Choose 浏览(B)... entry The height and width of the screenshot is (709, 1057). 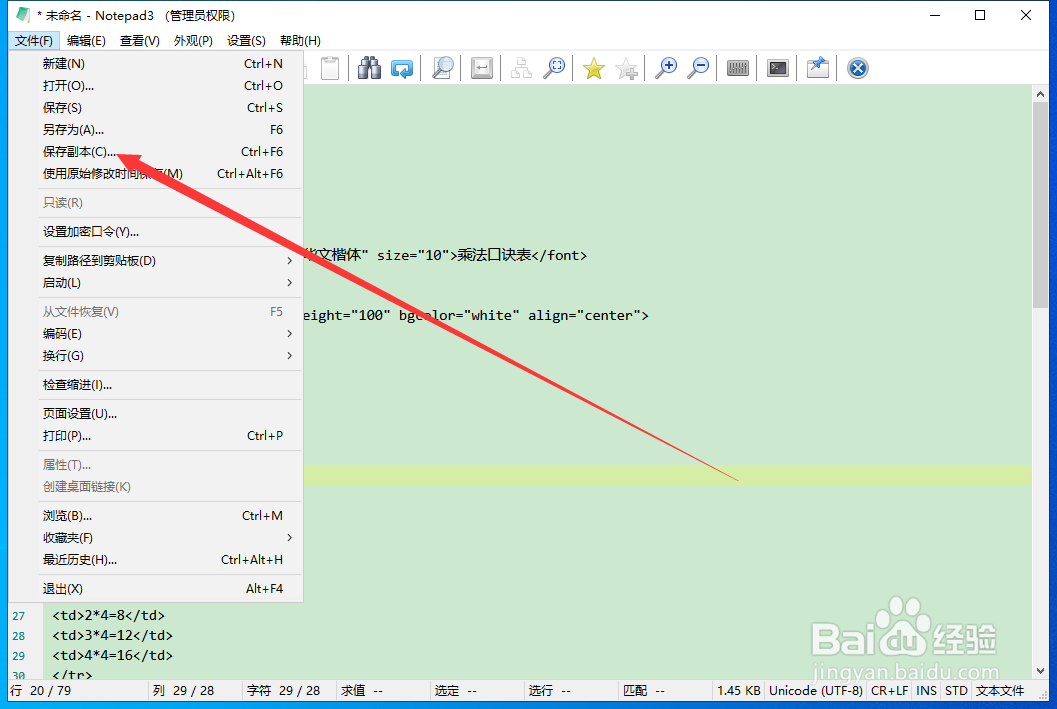click(x=156, y=516)
